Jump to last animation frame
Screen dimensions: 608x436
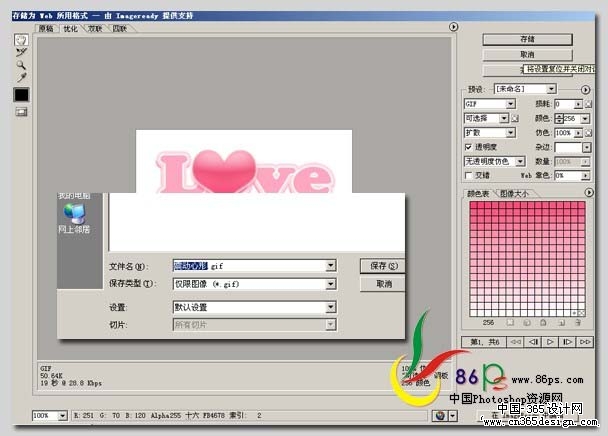pyautogui.click(x=585, y=342)
